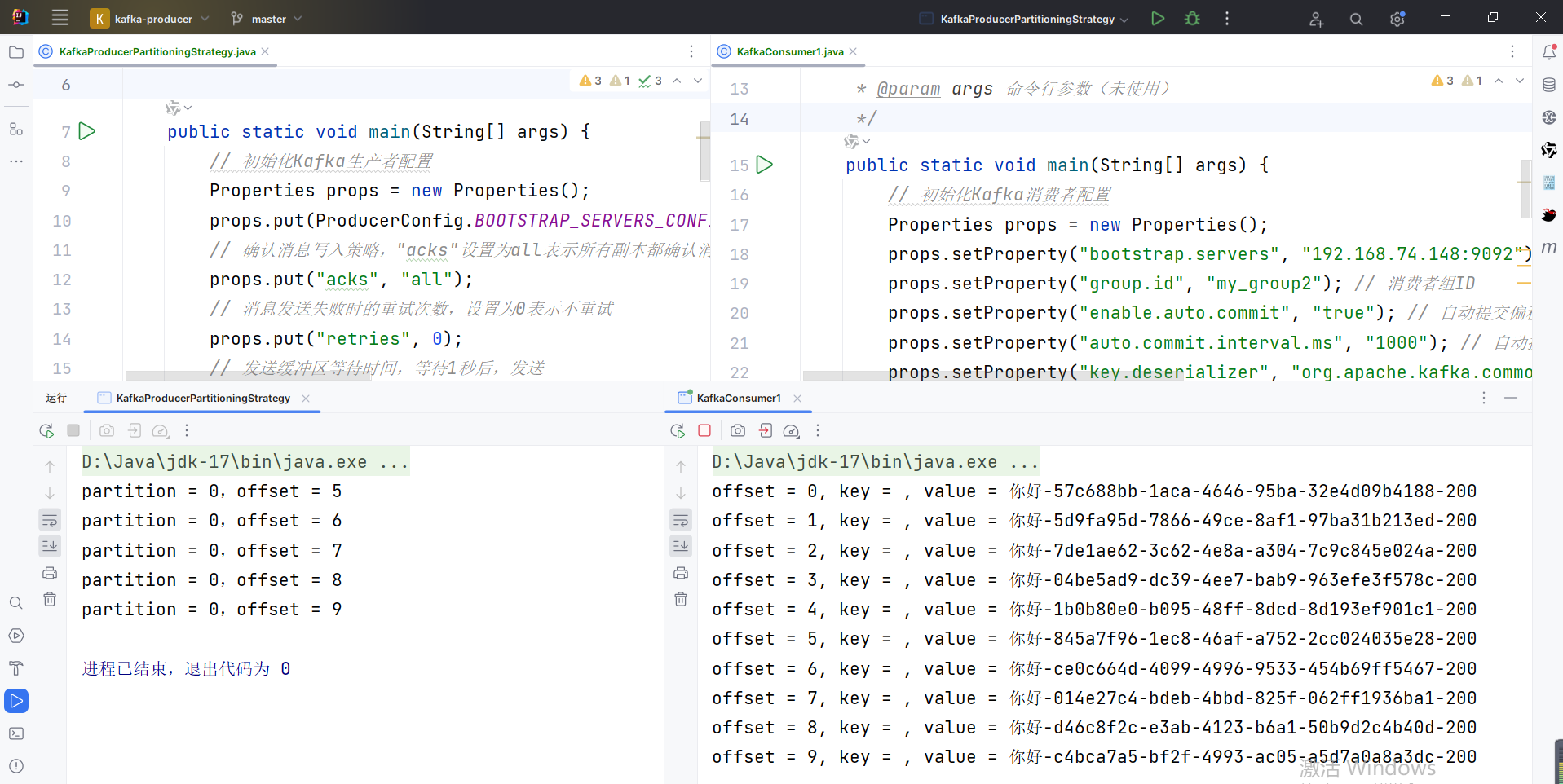Image resolution: width=1563 pixels, height=784 pixels.
Task: Toggle scroll to end in consumer console
Action: (681, 545)
